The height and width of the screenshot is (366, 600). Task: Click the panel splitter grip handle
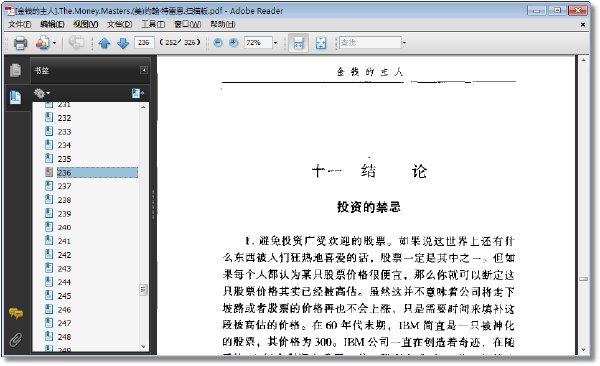(153, 204)
